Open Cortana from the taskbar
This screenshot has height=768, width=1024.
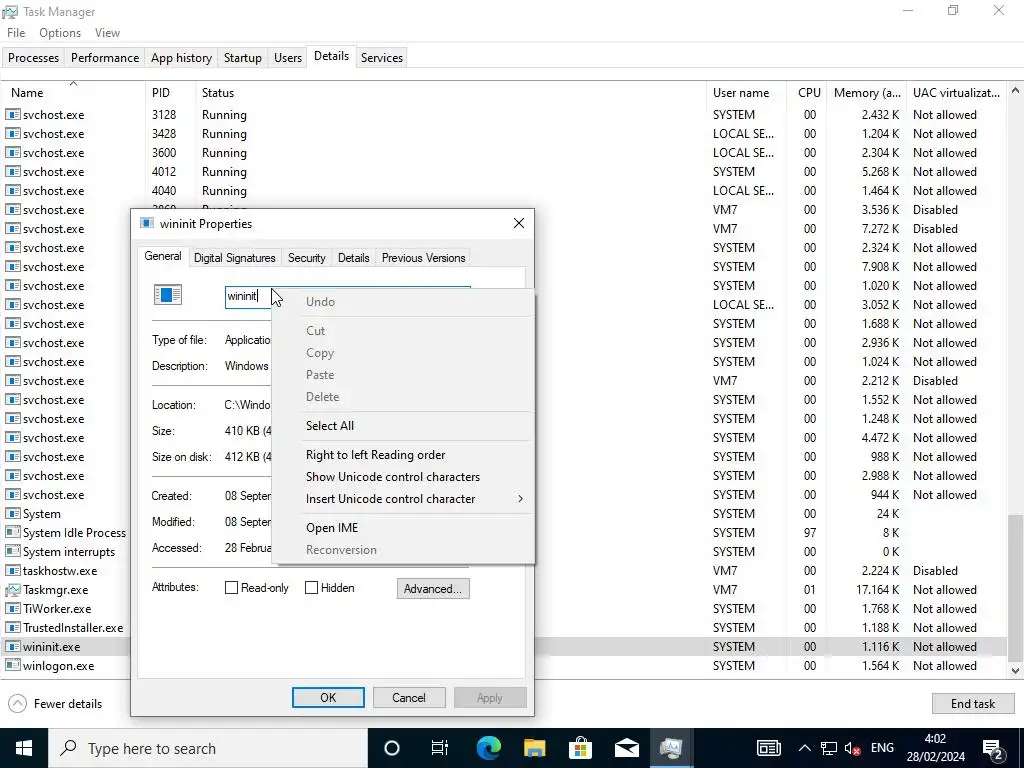pos(392,748)
